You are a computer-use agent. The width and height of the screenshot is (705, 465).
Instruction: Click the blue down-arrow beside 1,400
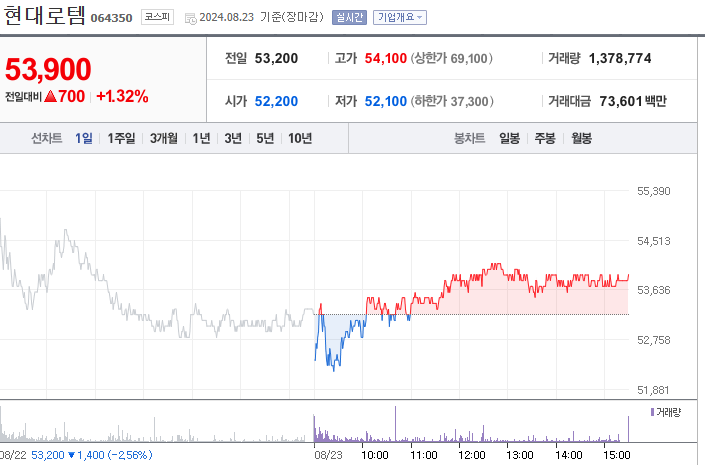(71, 455)
